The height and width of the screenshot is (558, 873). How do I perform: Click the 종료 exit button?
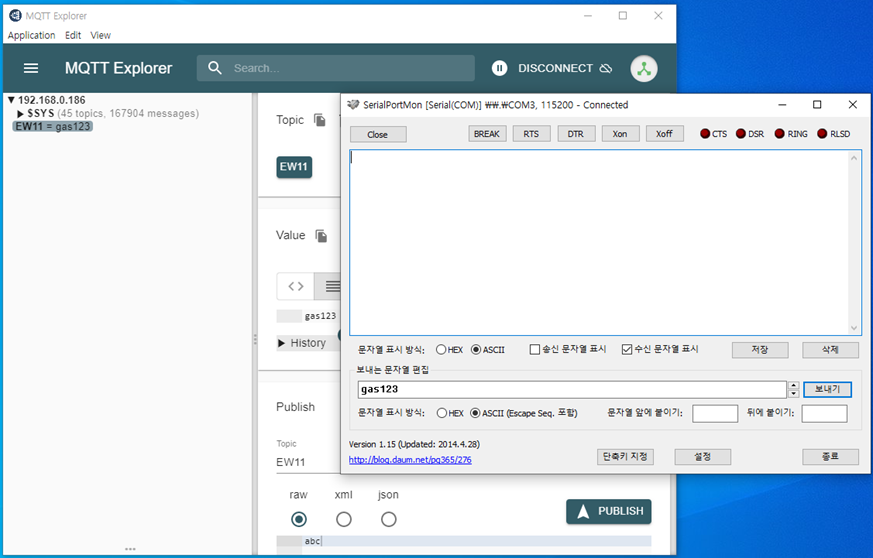pos(830,457)
